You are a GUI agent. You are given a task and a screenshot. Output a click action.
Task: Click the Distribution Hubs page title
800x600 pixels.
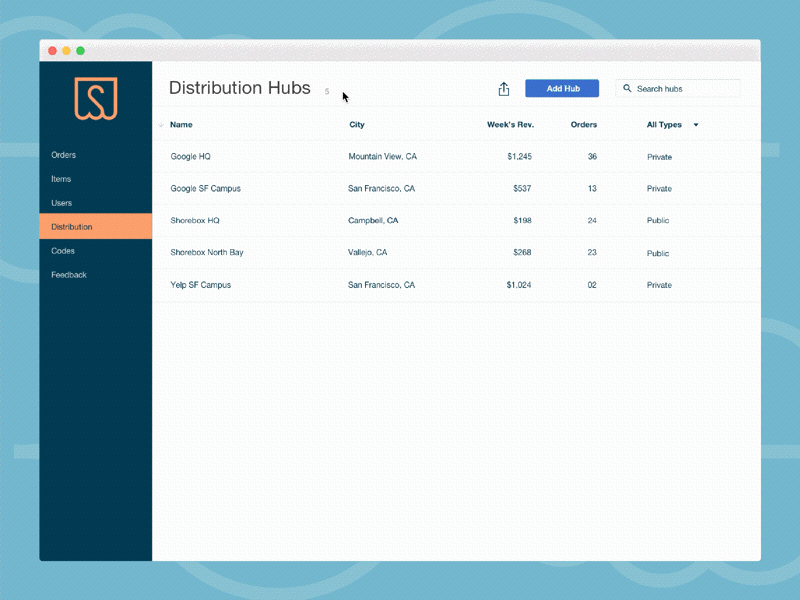point(239,88)
